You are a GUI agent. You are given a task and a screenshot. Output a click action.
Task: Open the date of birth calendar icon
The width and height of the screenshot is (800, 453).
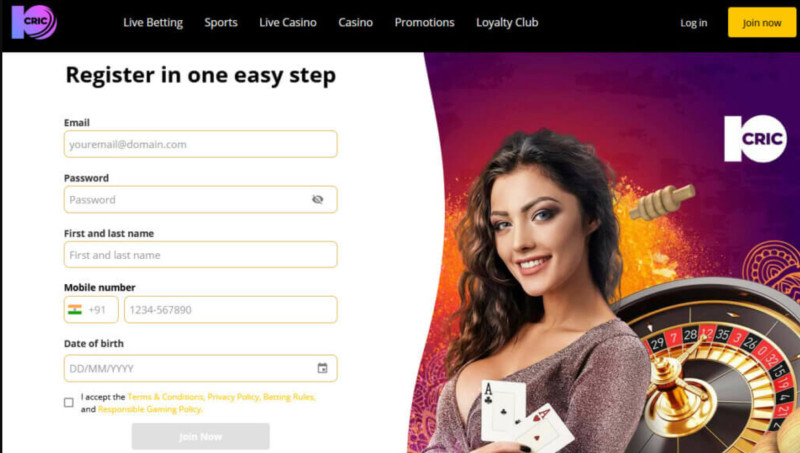click(x=322, y=368)
